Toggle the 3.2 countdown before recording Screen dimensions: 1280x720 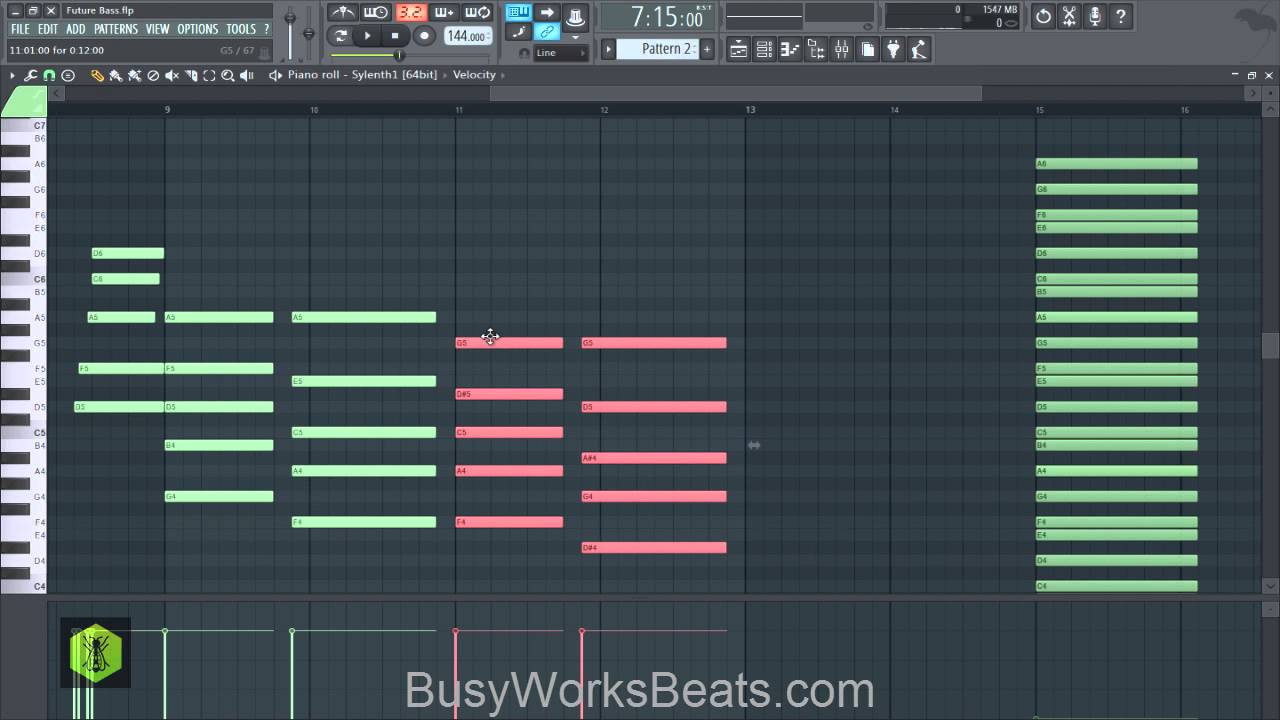410,12
